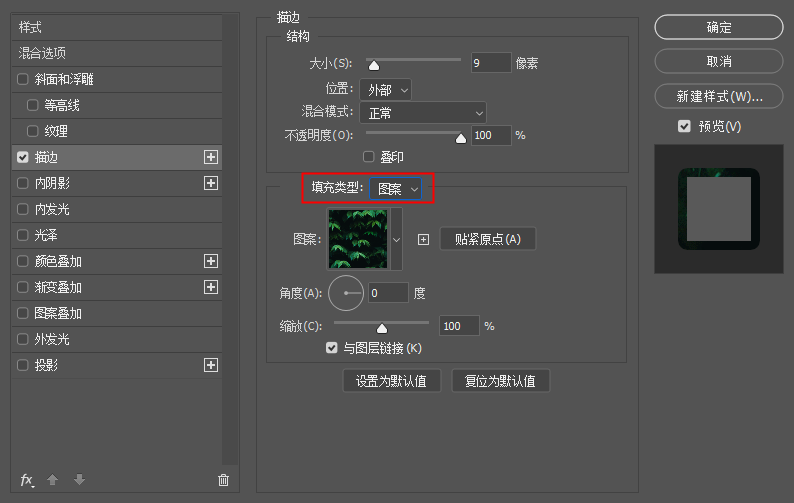The image size is (794, 503).
Task: Delete effect using the trash icon
Action: tap(223, 480)
